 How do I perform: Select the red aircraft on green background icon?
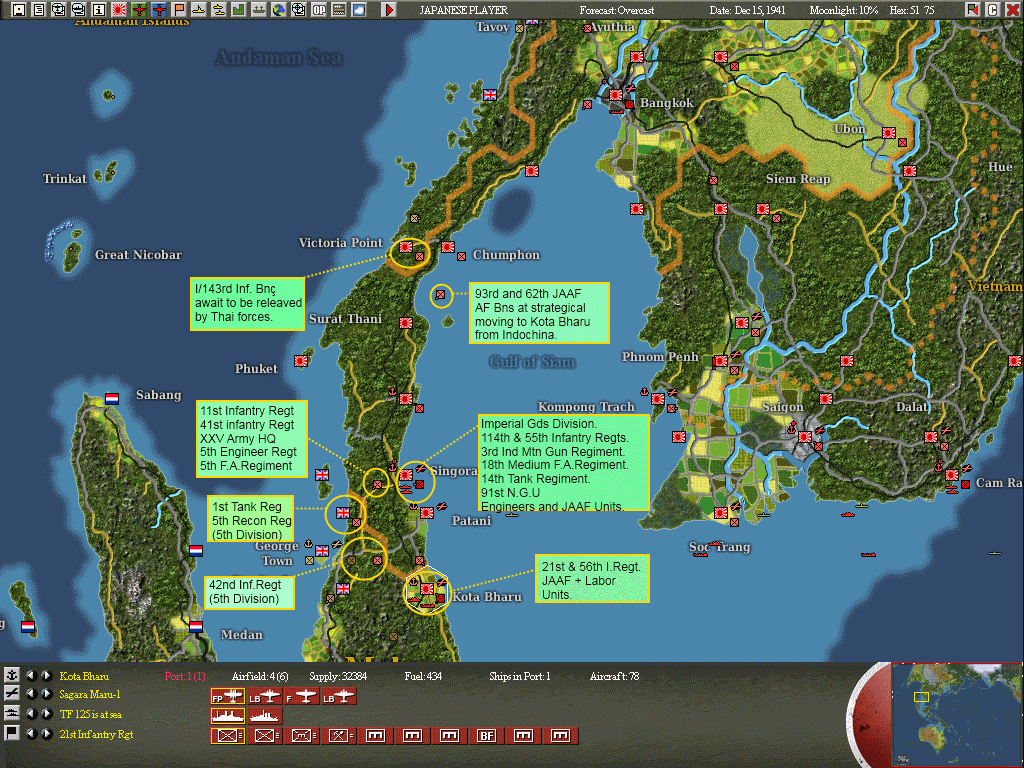138,8
